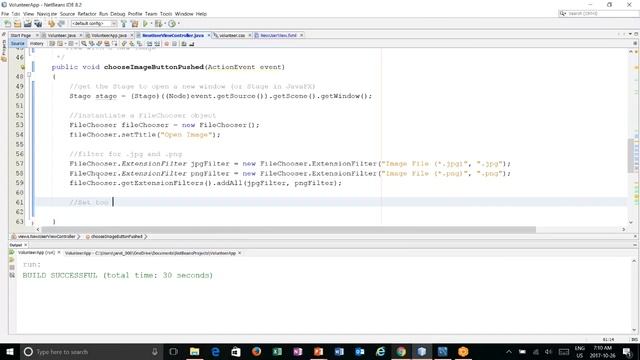Collapse the code fold at line 48
This screenshot has height=360, width=640.
click(x=29, y=75)
